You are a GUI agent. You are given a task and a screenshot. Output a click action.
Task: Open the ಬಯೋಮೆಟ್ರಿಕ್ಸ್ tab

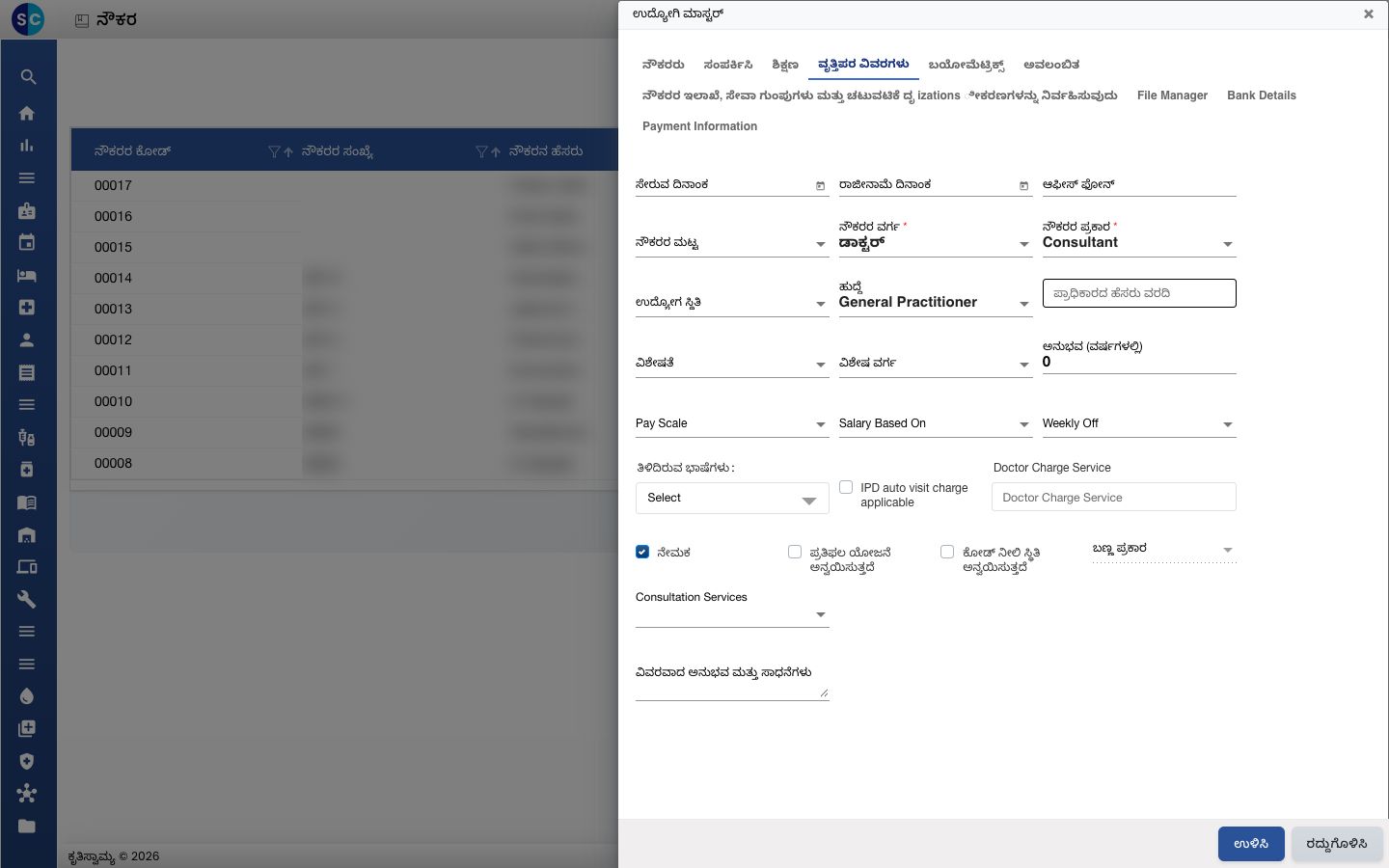pos(967,65)
